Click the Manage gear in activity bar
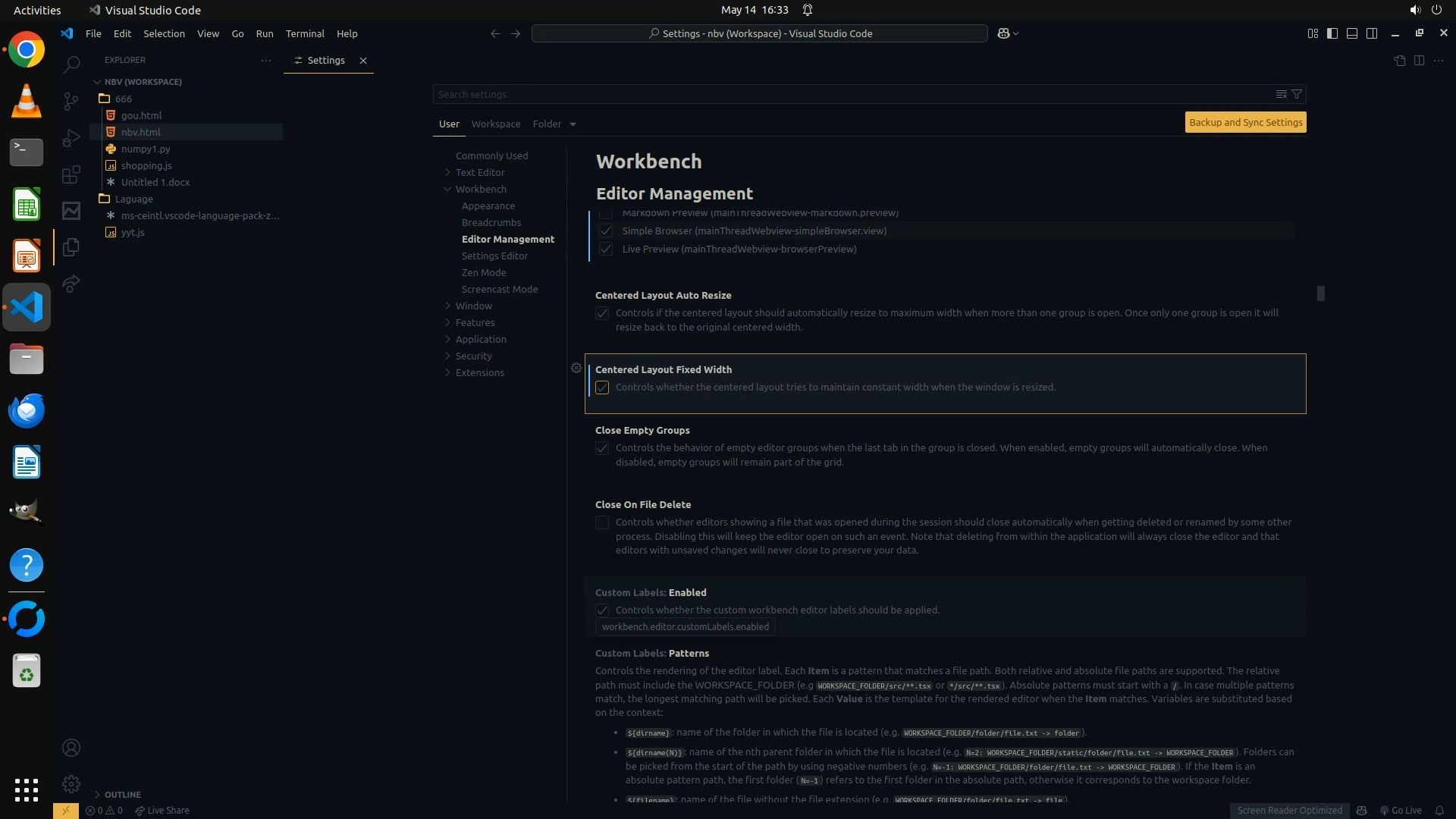The height and width of the screenshot is (819, 1456). coord(71,783)
